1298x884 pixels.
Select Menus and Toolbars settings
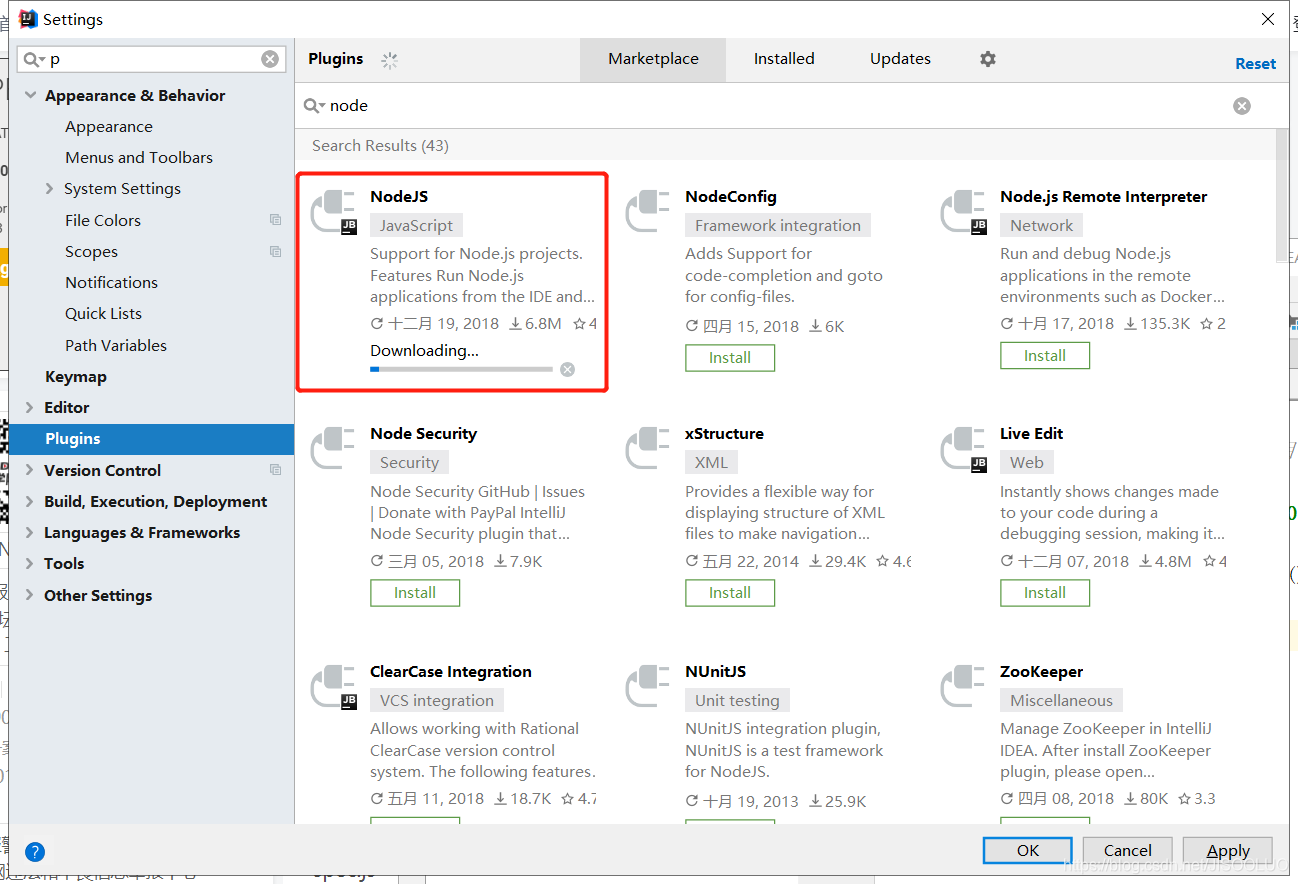[139, 158]
